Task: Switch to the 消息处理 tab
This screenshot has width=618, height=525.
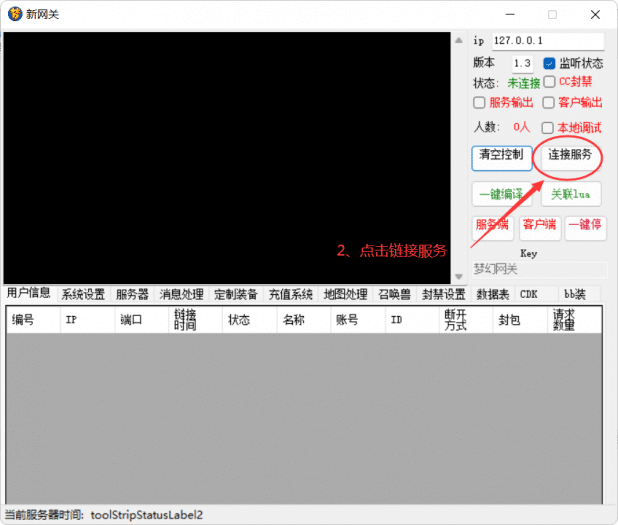Action: (x=181, y=294)
